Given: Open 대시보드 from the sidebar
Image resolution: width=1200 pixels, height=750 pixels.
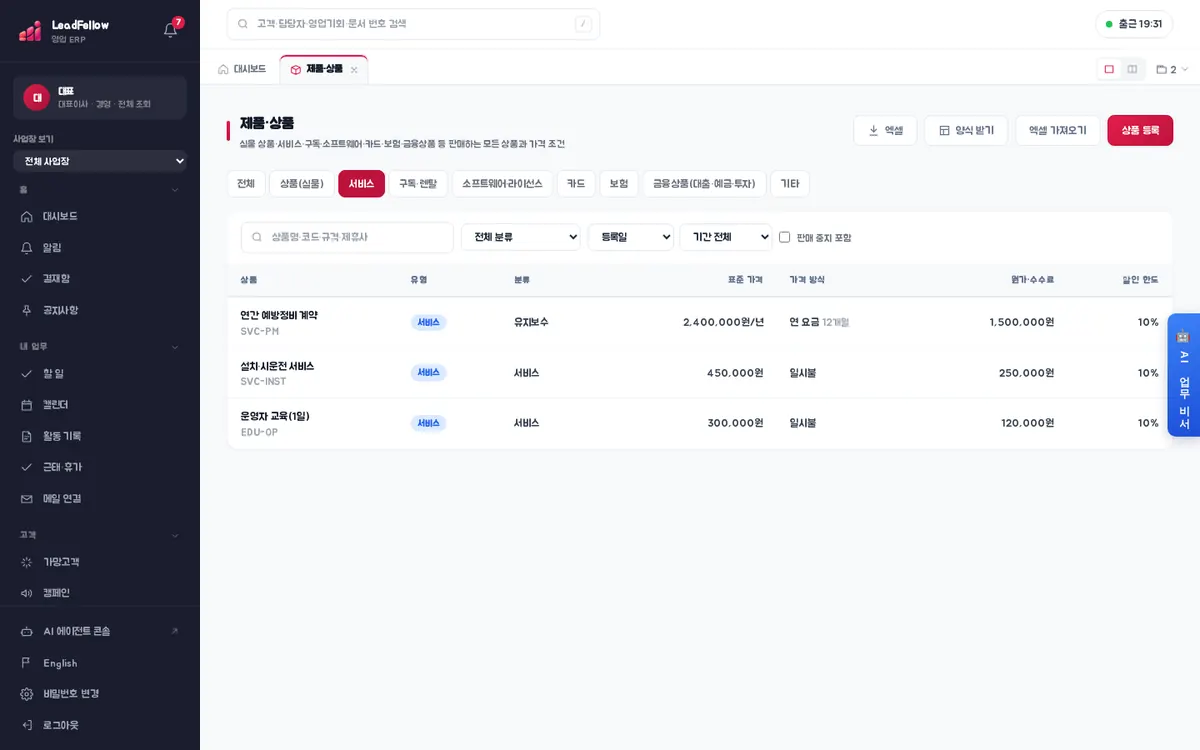Looking at the screenshot, I should [100, 216].
